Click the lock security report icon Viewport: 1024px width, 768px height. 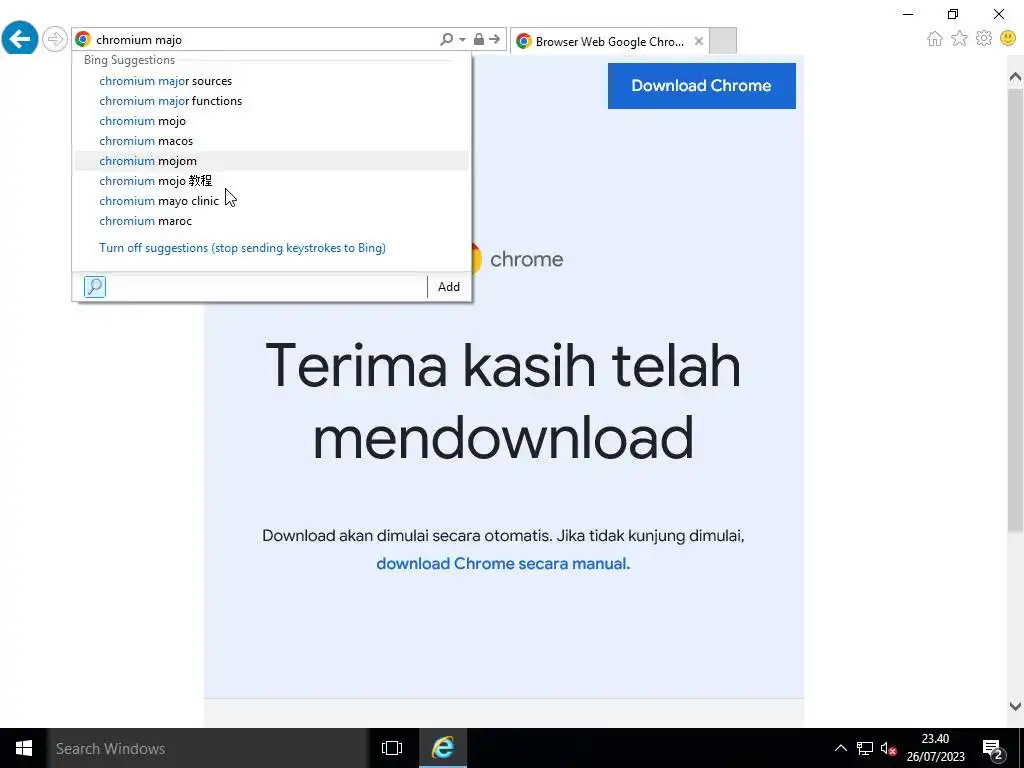[x=479, y=39]
